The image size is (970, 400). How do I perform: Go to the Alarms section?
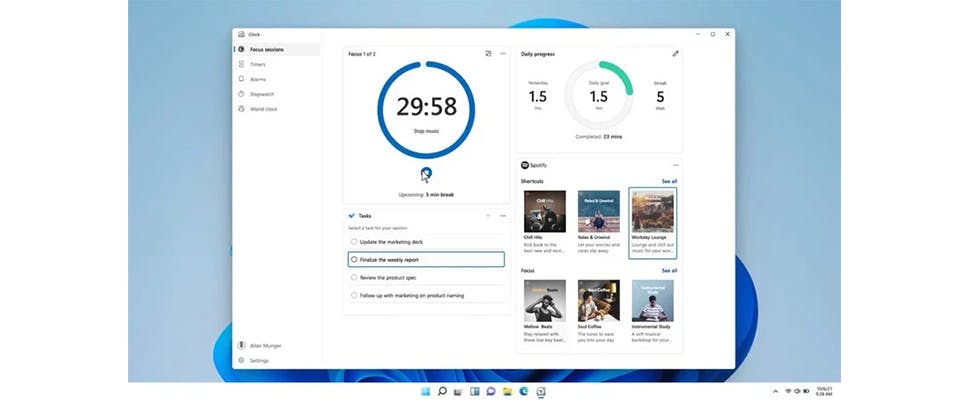(277, 79)
